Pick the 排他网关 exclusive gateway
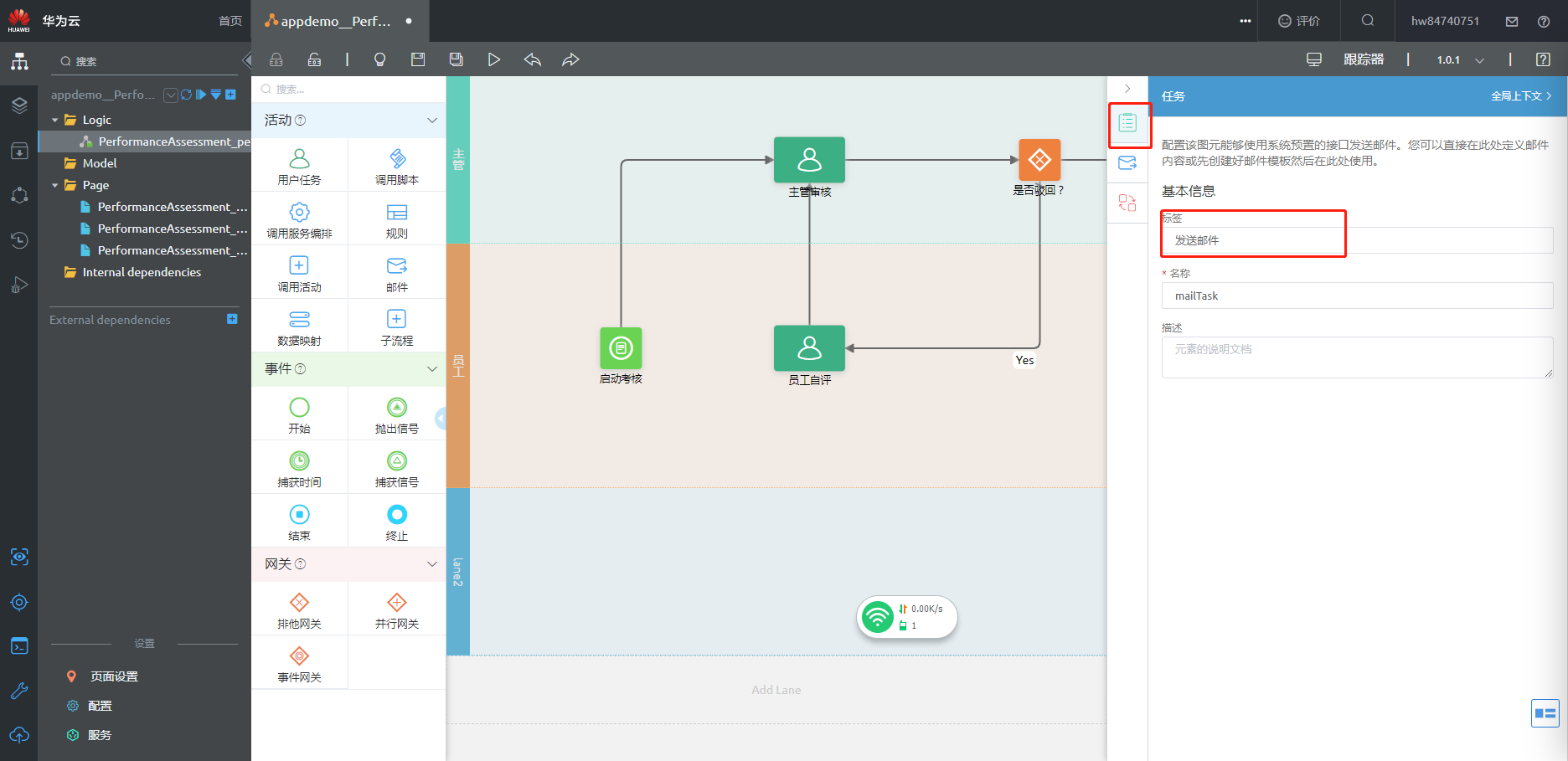 tap(299, 610)
